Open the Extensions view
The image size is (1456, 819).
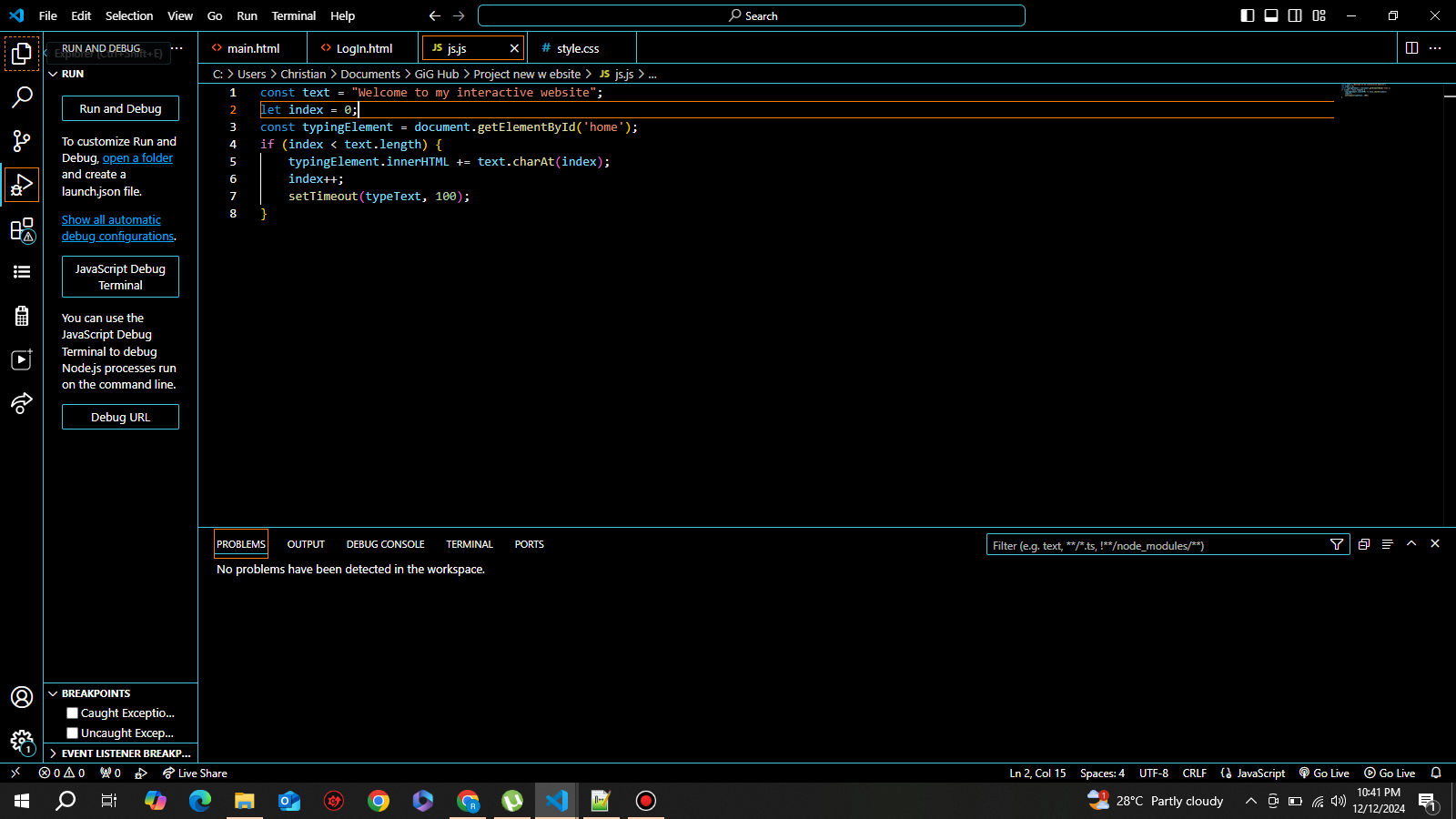[22, 229]
